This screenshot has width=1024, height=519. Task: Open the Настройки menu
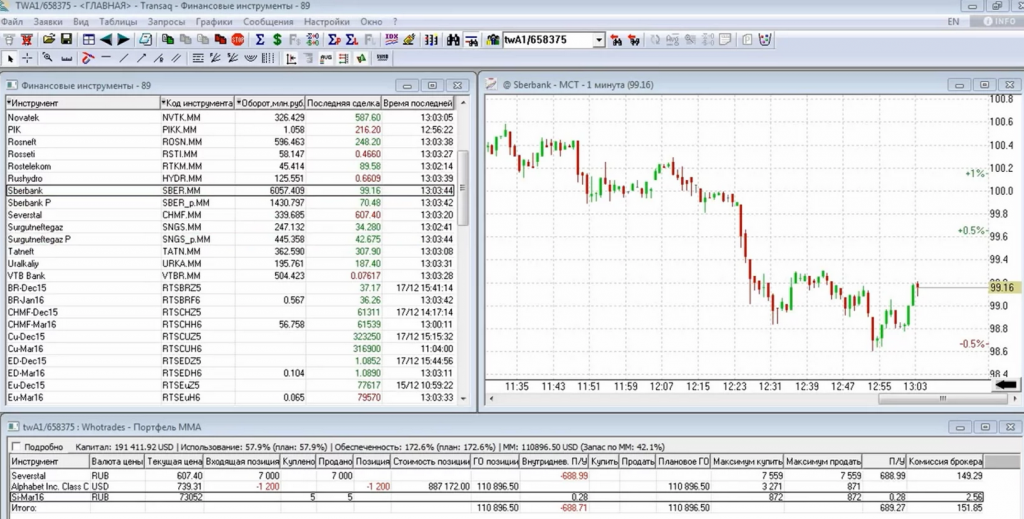327,21
